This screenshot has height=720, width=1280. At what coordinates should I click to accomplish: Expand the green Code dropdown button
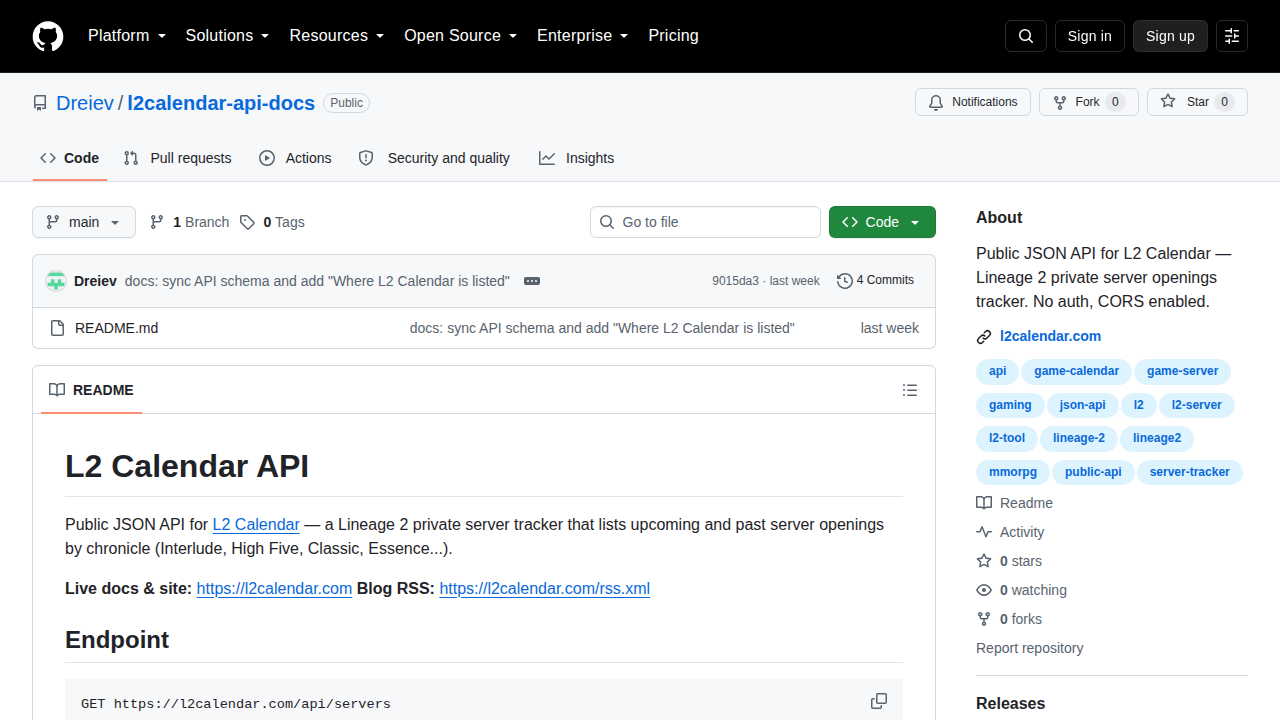pyautogui.click(x=882, y=222)
